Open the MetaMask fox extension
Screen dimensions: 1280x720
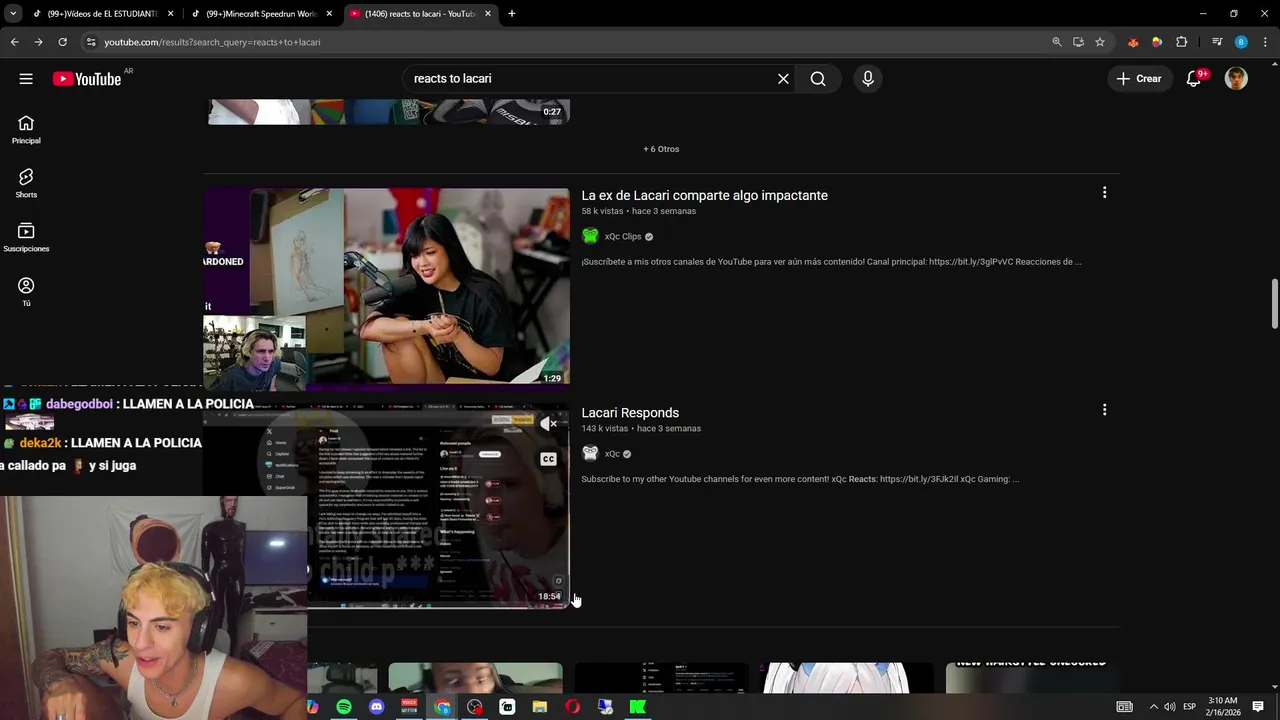[x=1133, y=42]
